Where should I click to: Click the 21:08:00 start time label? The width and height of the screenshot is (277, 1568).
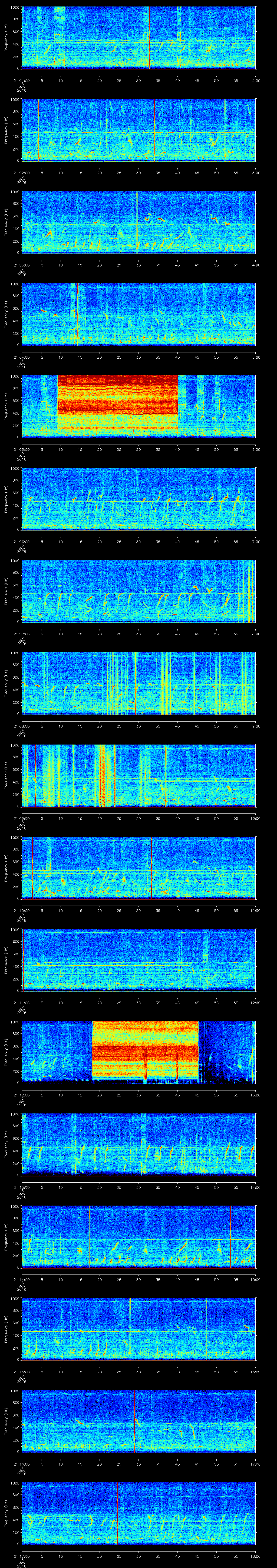[21, 726]
